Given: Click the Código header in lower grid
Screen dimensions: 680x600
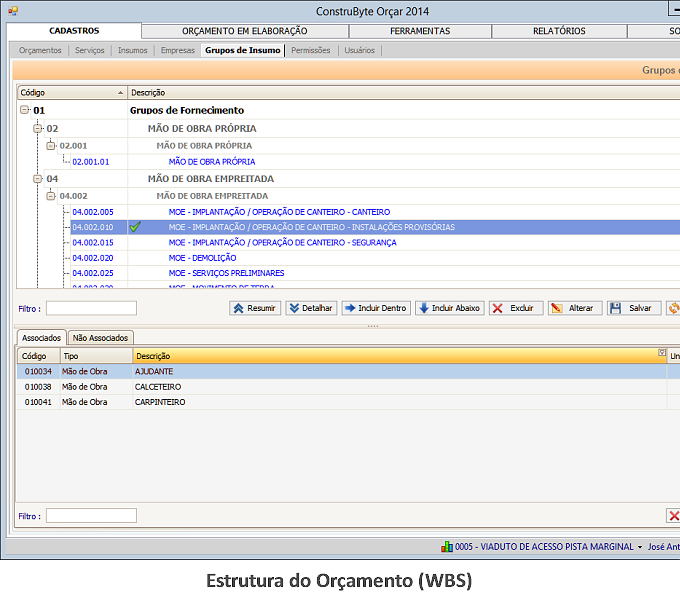Looking at the screenshot, I should tap(38, 356).
